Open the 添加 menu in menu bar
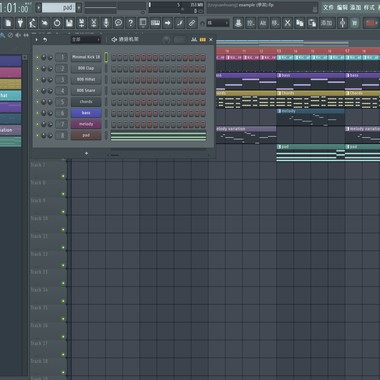 click(355, 7)
